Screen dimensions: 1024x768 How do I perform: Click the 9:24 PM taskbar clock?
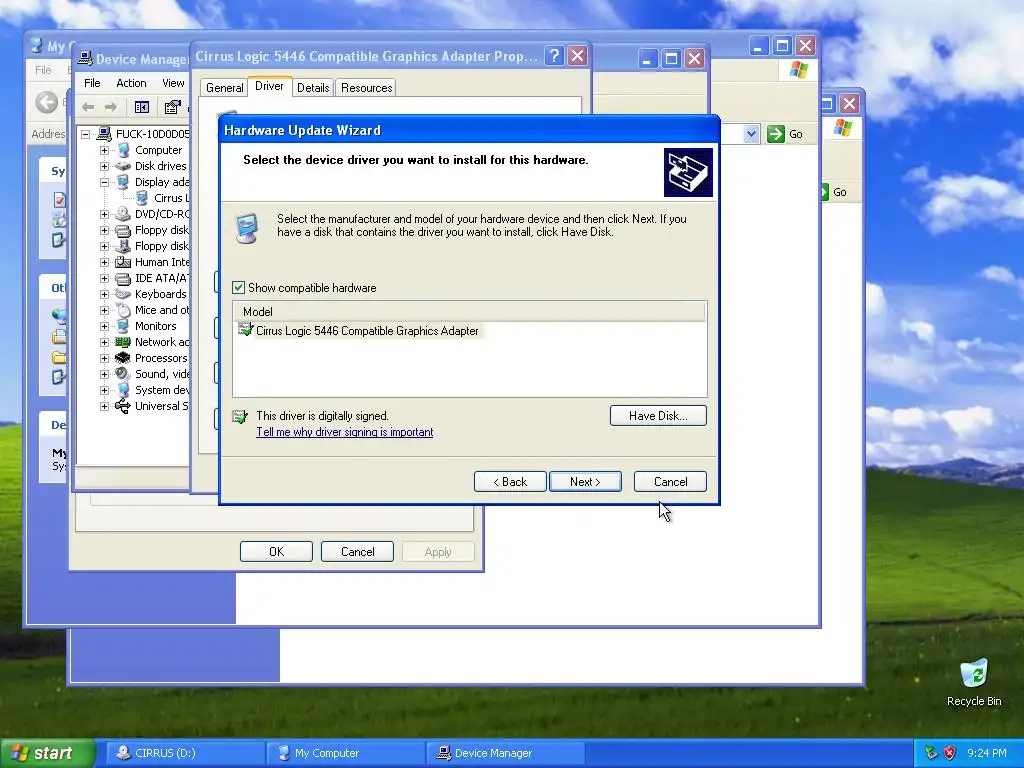coord(987,754)
